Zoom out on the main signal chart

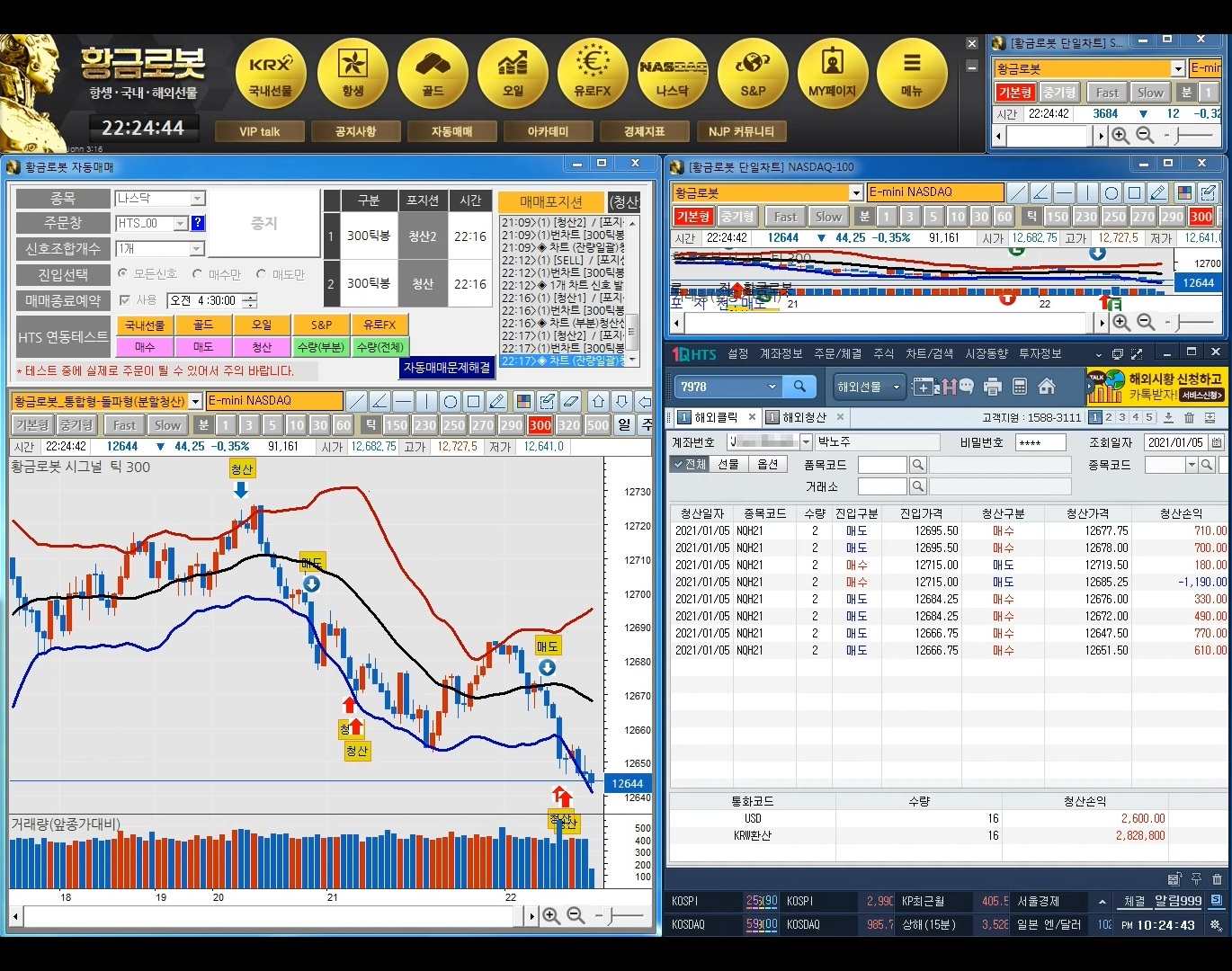tap(576, 916)
